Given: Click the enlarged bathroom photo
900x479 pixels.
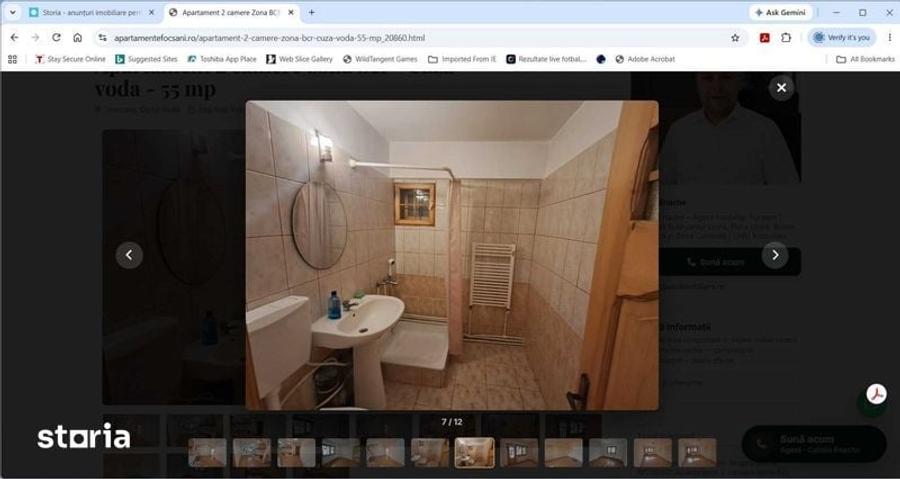Looking at the screenshot, I should click(452, 255).
